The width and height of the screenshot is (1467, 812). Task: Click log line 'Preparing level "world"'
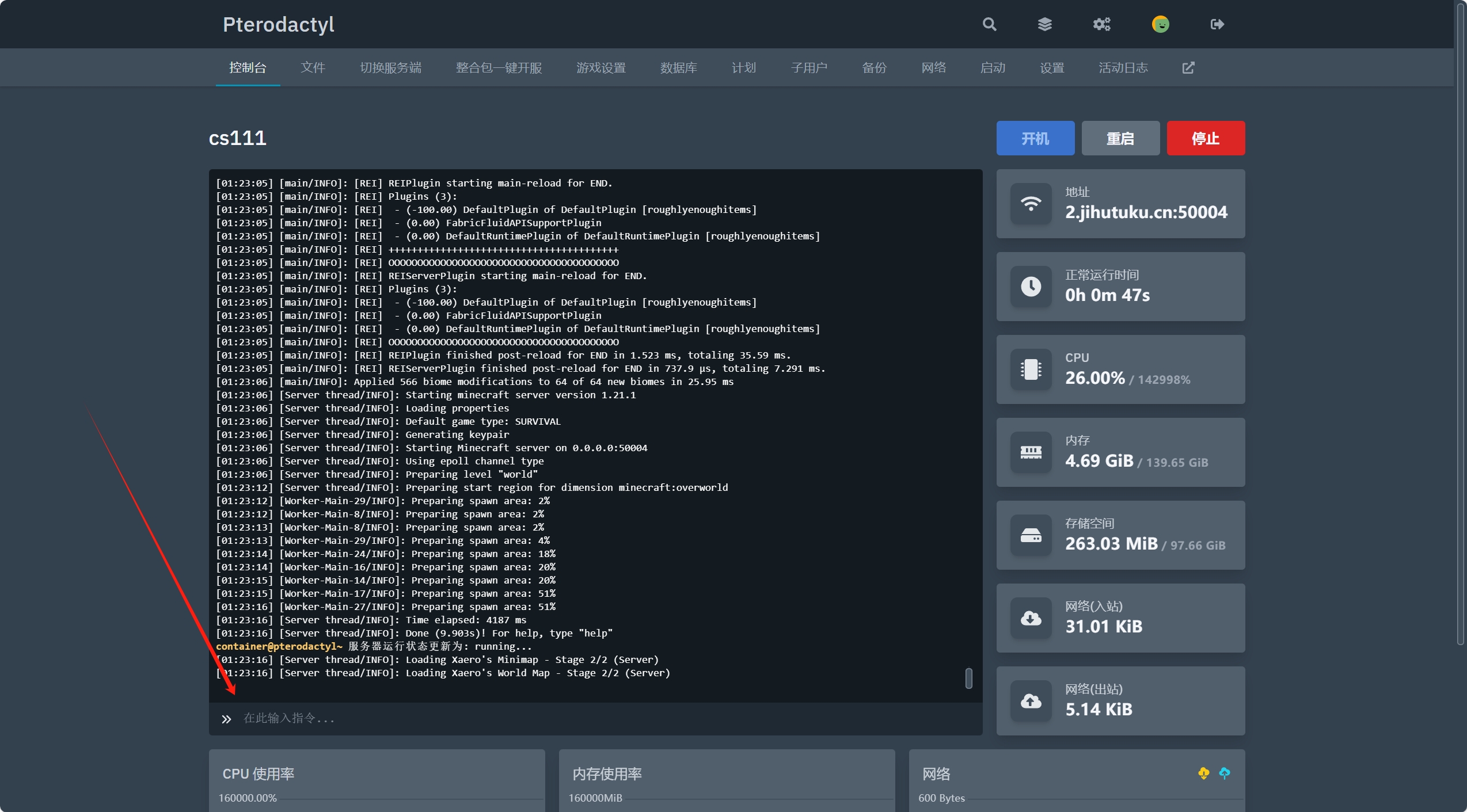(x=377, y=475)
